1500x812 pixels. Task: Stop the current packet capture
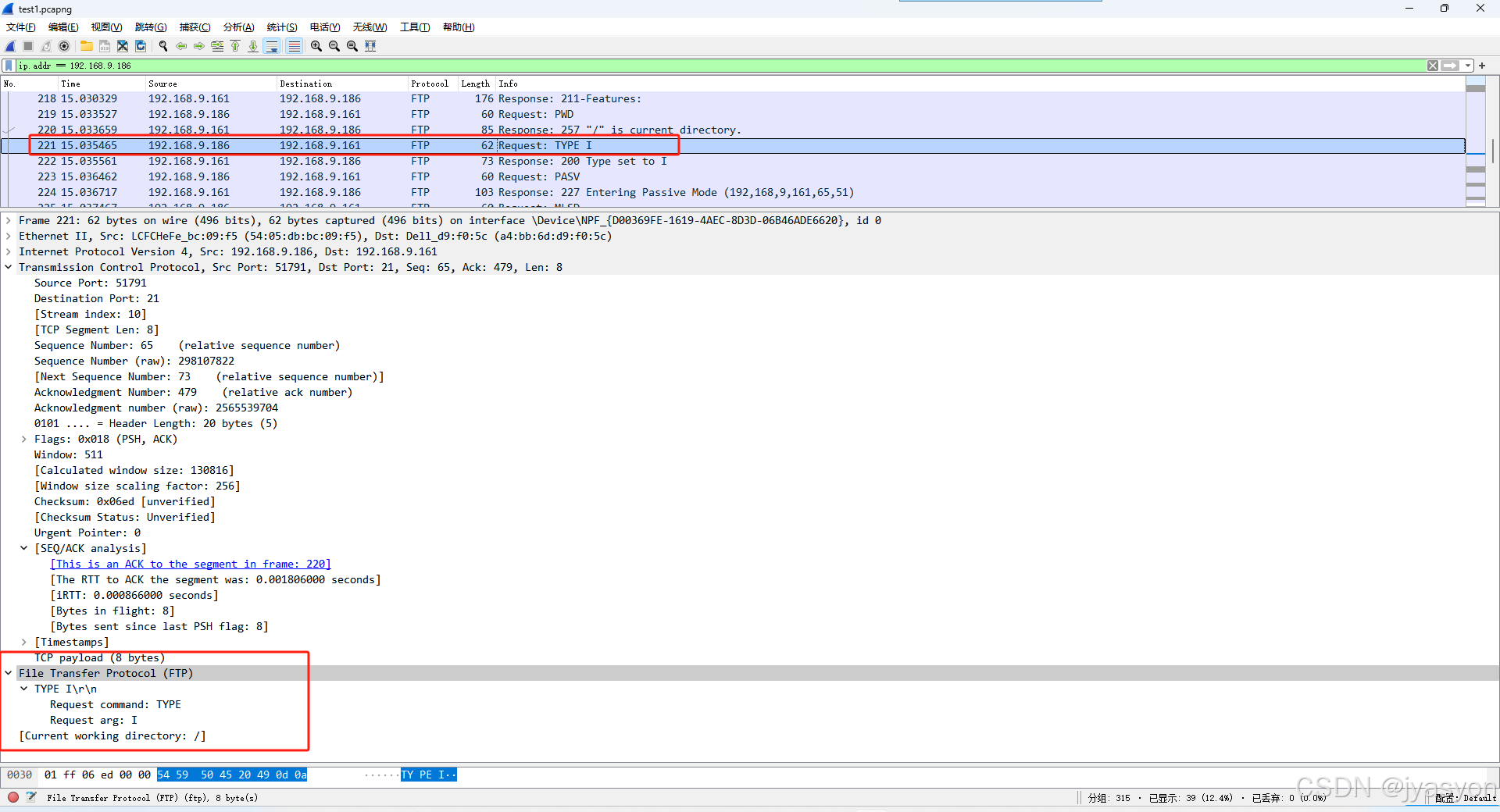[x=27, y=46]
